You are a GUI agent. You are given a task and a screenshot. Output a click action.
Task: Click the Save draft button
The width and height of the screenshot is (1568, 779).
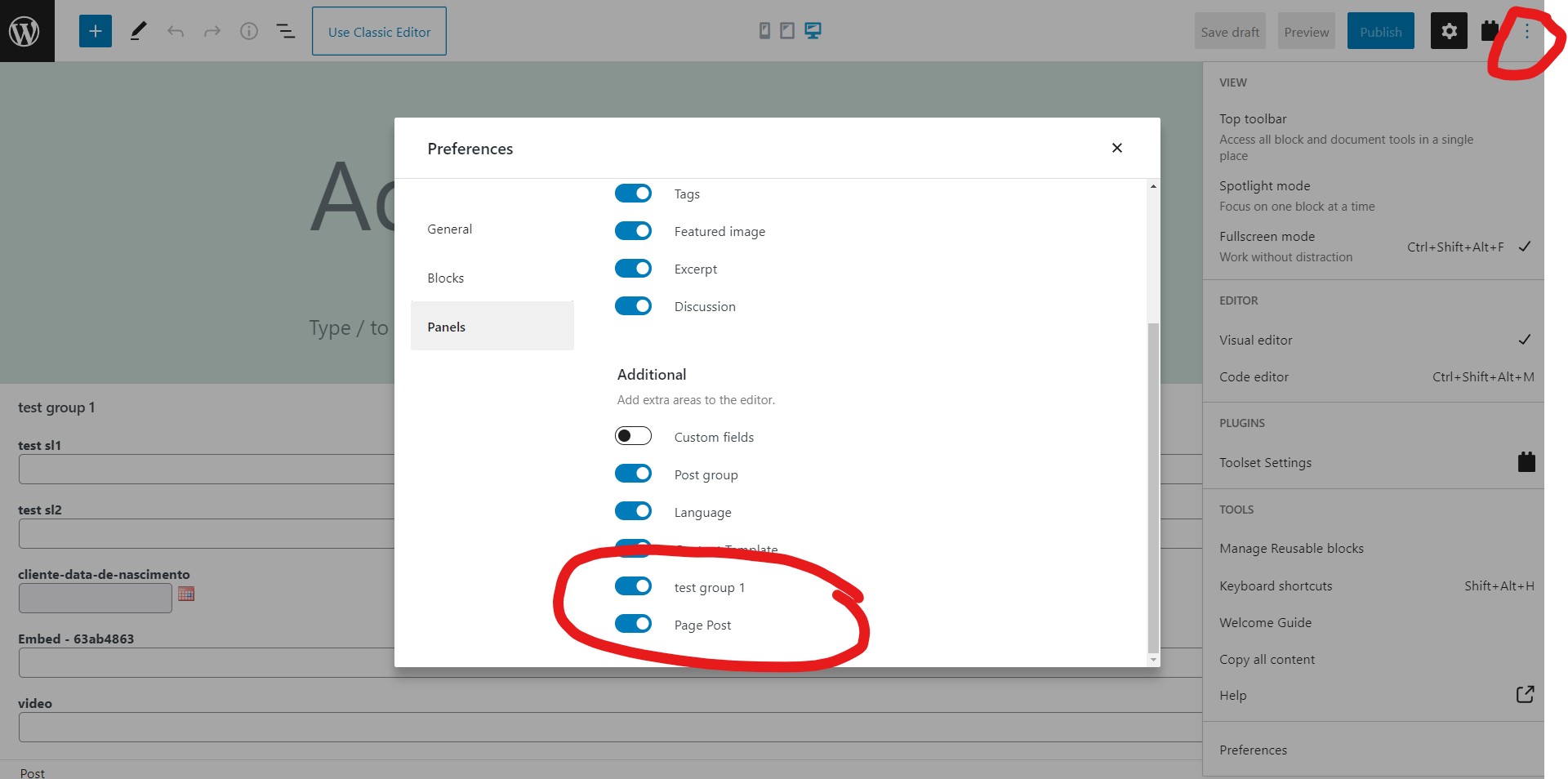1230,31
